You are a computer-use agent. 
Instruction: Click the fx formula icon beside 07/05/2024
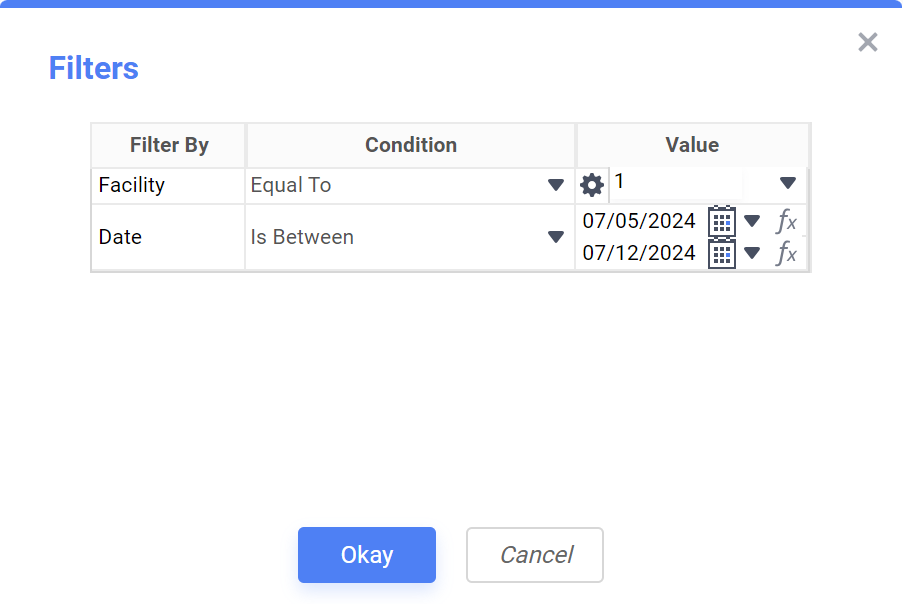[787, 221]
